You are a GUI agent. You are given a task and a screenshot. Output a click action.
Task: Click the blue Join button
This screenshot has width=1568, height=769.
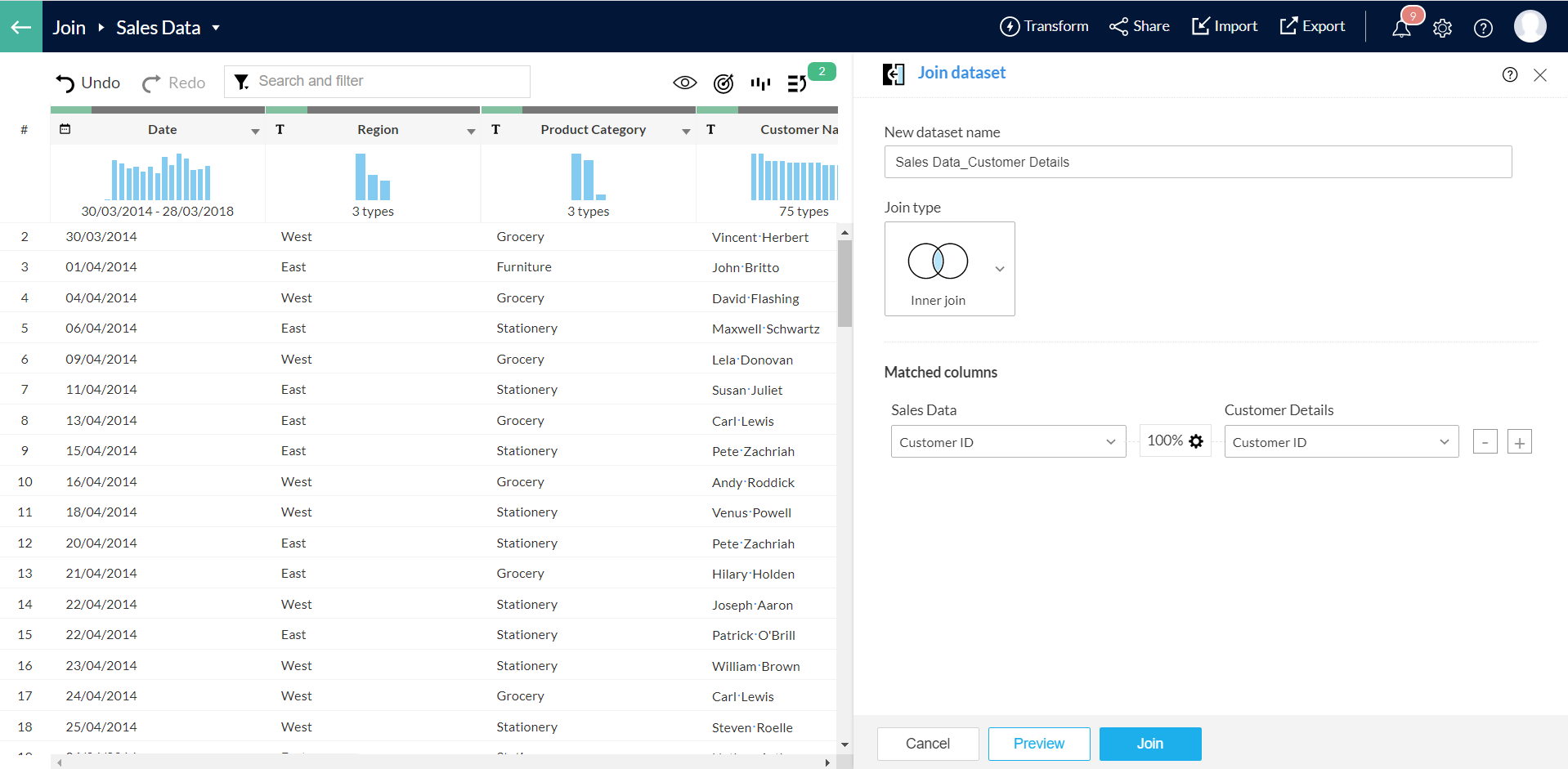tap(1149, 744)
